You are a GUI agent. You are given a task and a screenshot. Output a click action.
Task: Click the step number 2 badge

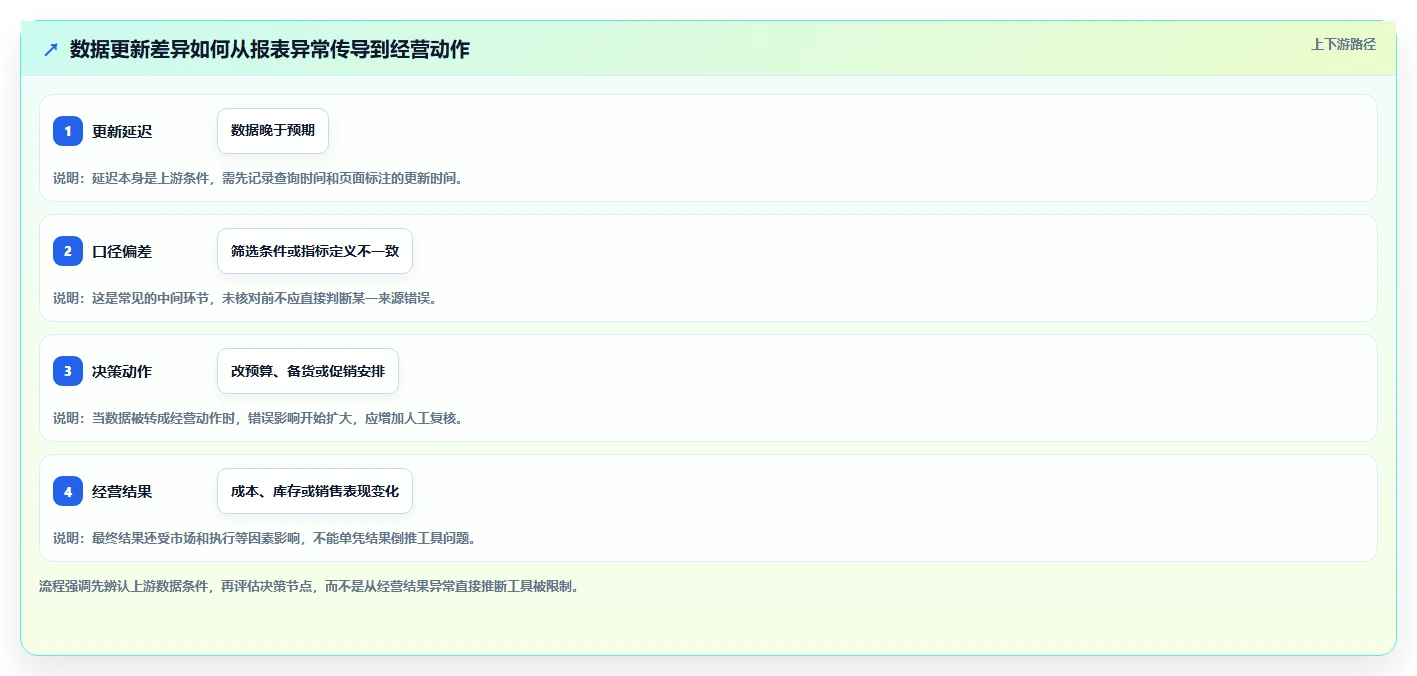[68, 251]
